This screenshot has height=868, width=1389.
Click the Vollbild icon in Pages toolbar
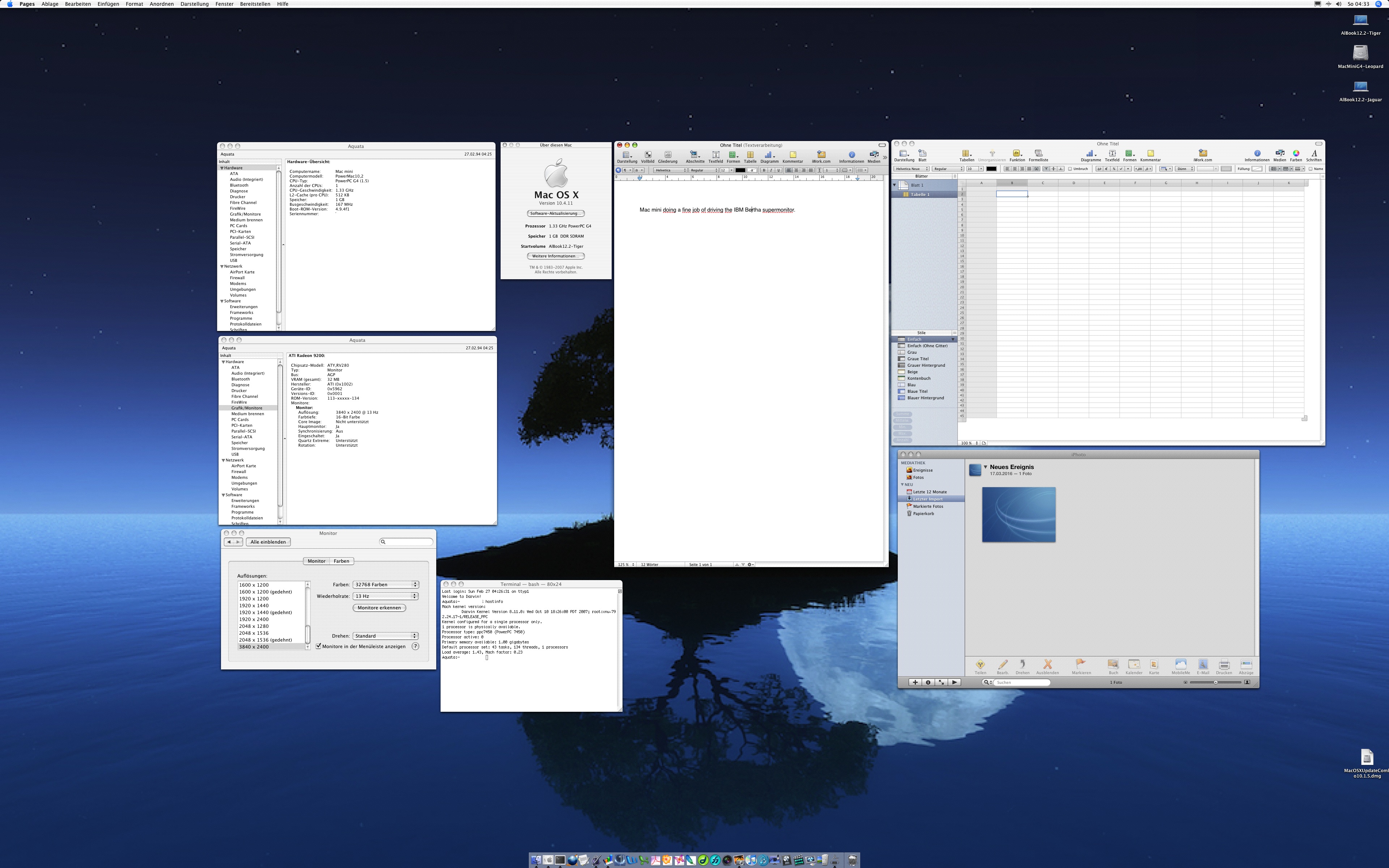click(647, 155)
